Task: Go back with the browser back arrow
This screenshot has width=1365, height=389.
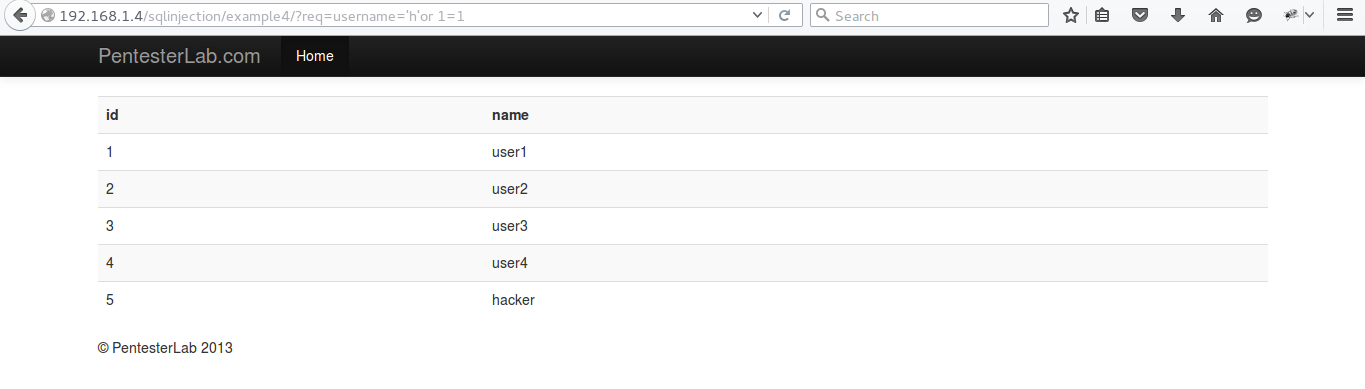Action: (x=20, y=15)
